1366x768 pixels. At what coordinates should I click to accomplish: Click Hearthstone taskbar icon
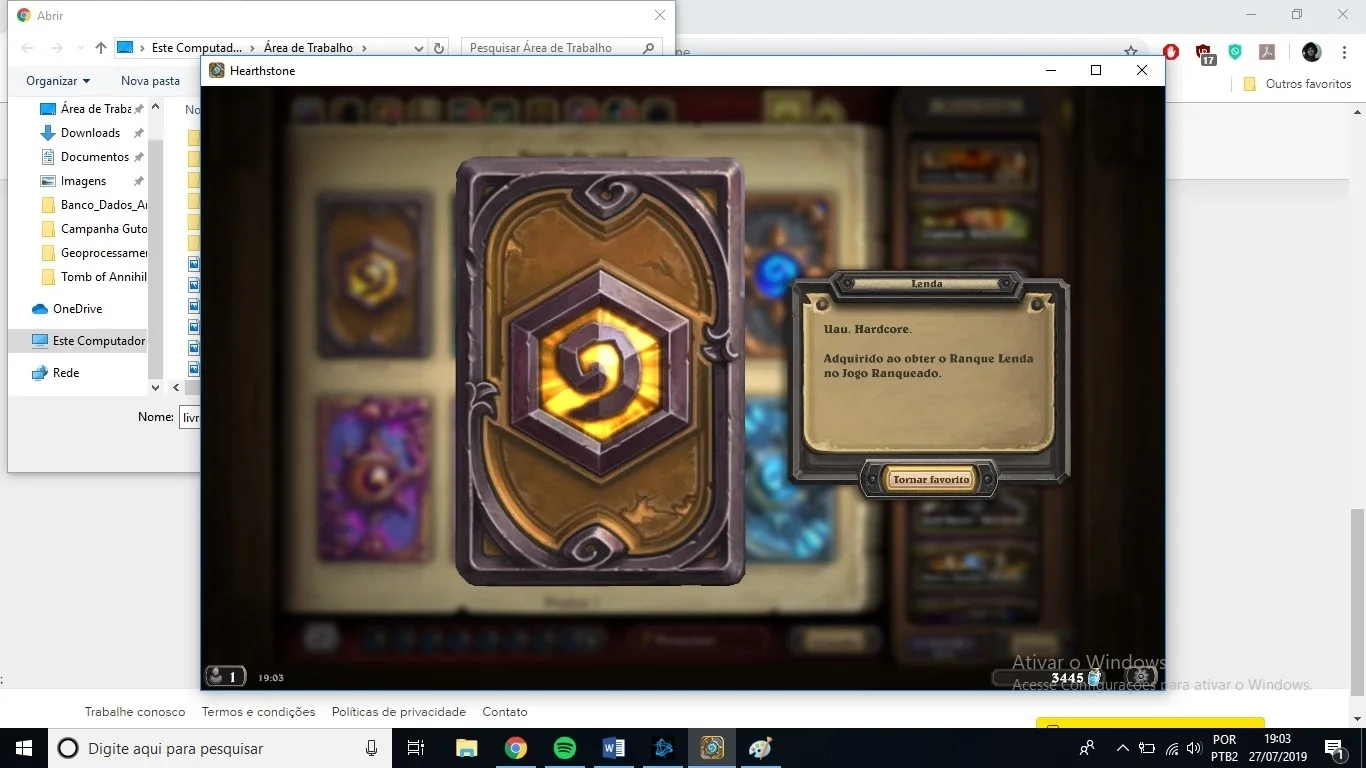point(711,748)
